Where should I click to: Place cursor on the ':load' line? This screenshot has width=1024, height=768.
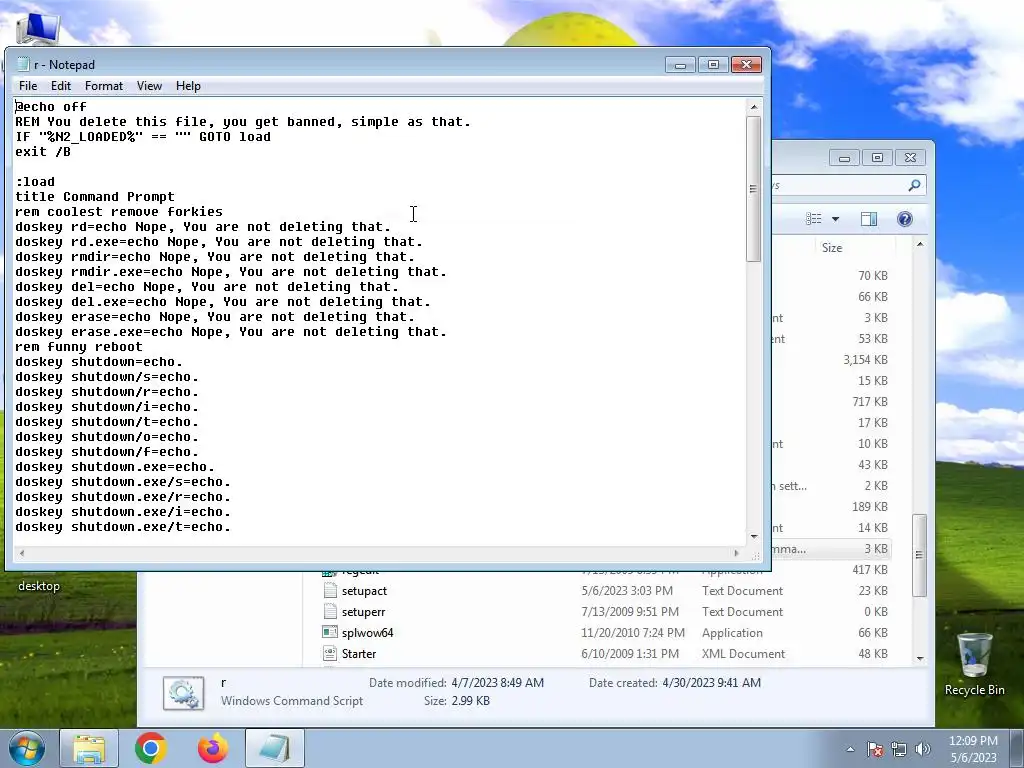(35, 182)
